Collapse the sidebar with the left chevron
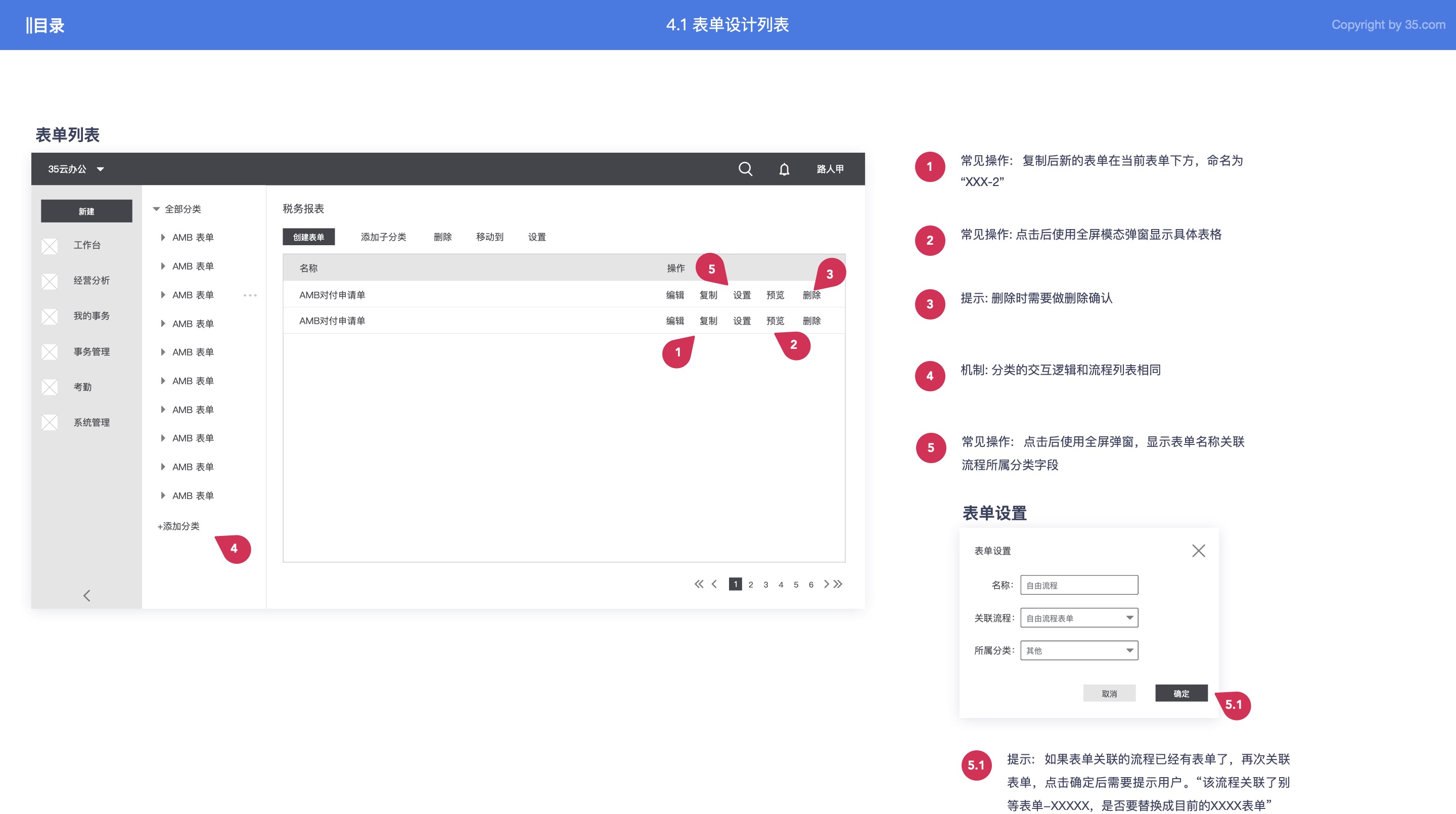1456x814 pixels. (x=86, y=596)
